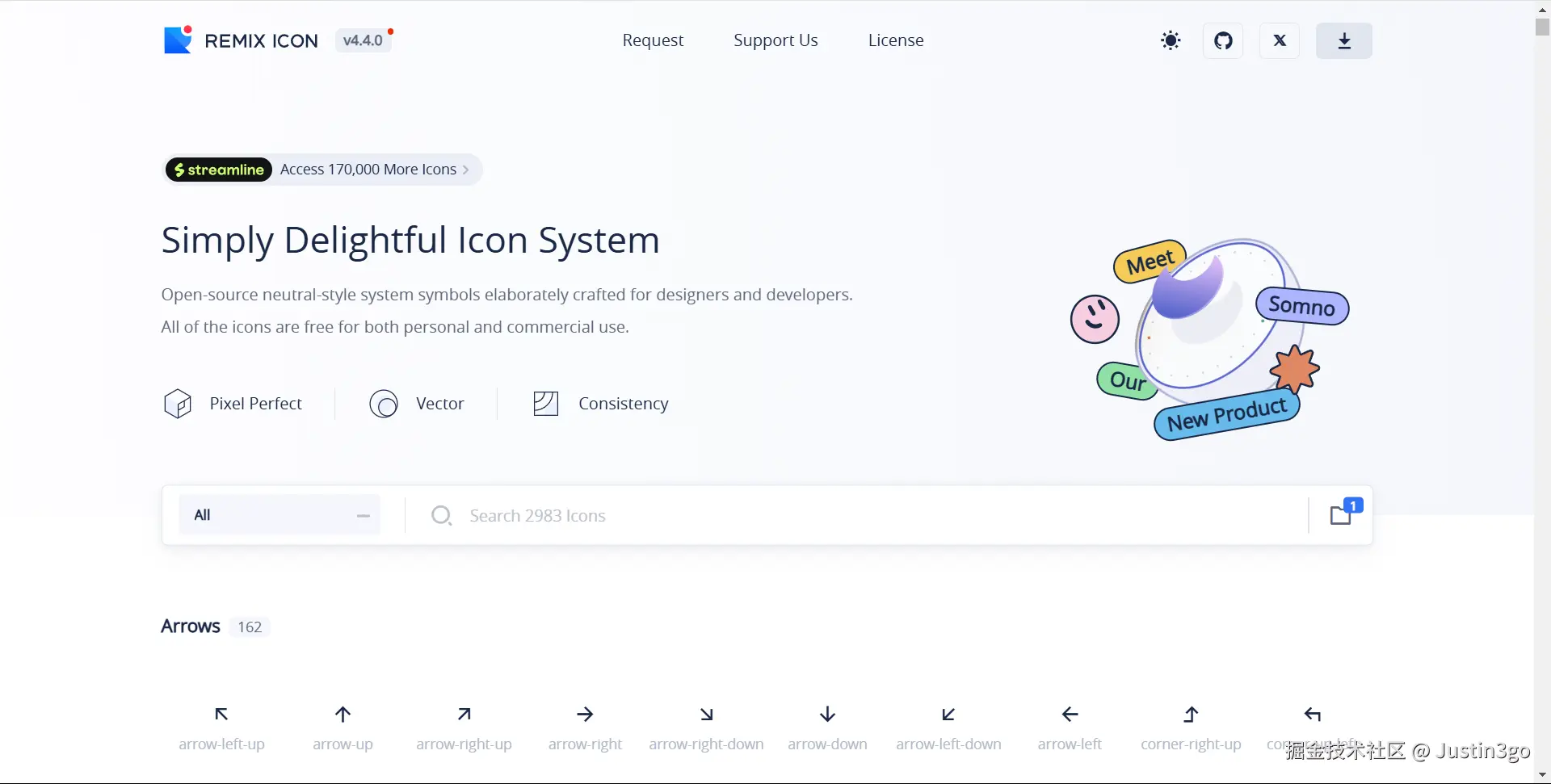Open the icon collection folder with badge
The height and width of the screenshot is (784, 1551).
1342,514
